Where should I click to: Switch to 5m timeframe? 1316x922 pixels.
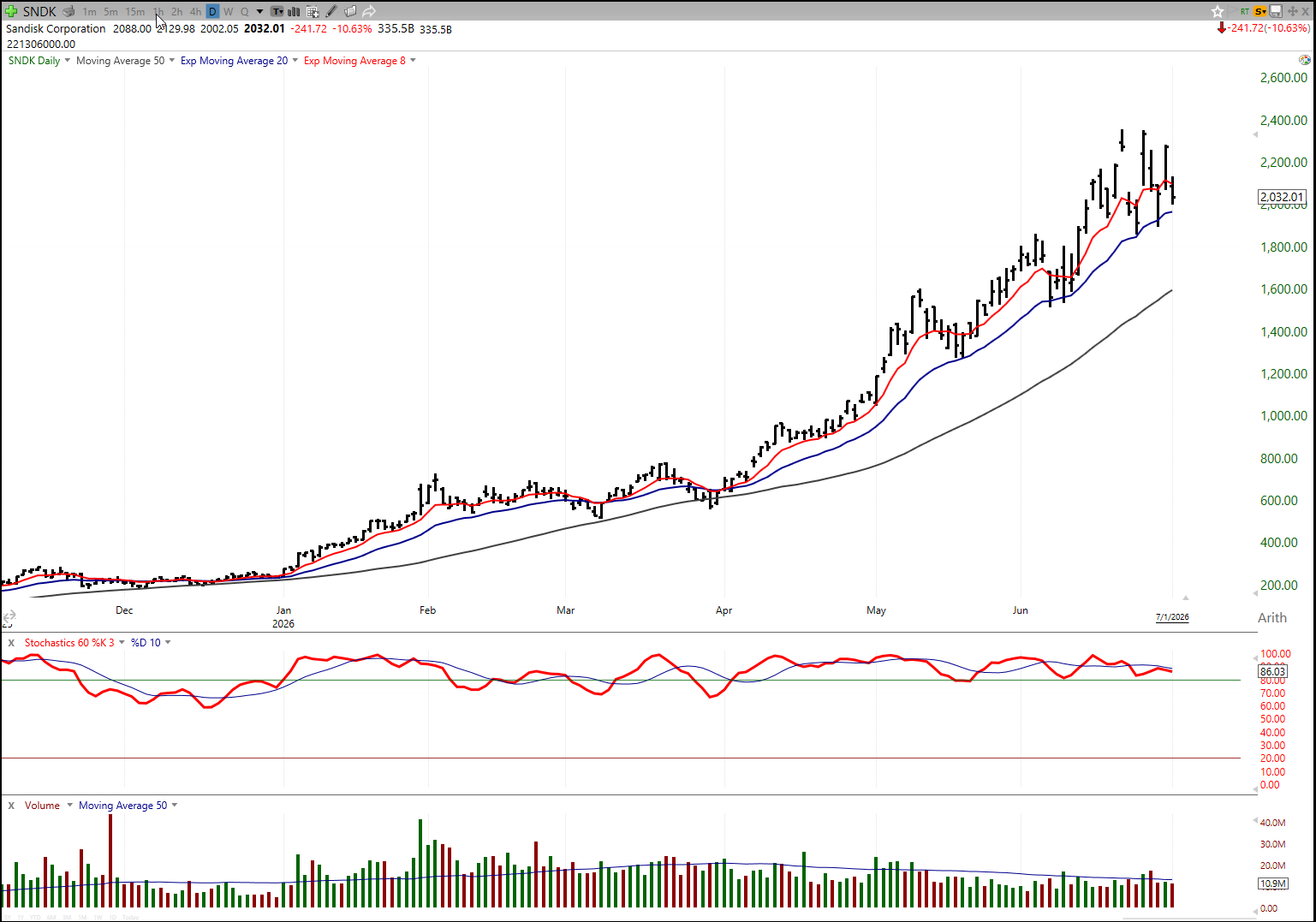pyautogui.click(x=110, y=12)
